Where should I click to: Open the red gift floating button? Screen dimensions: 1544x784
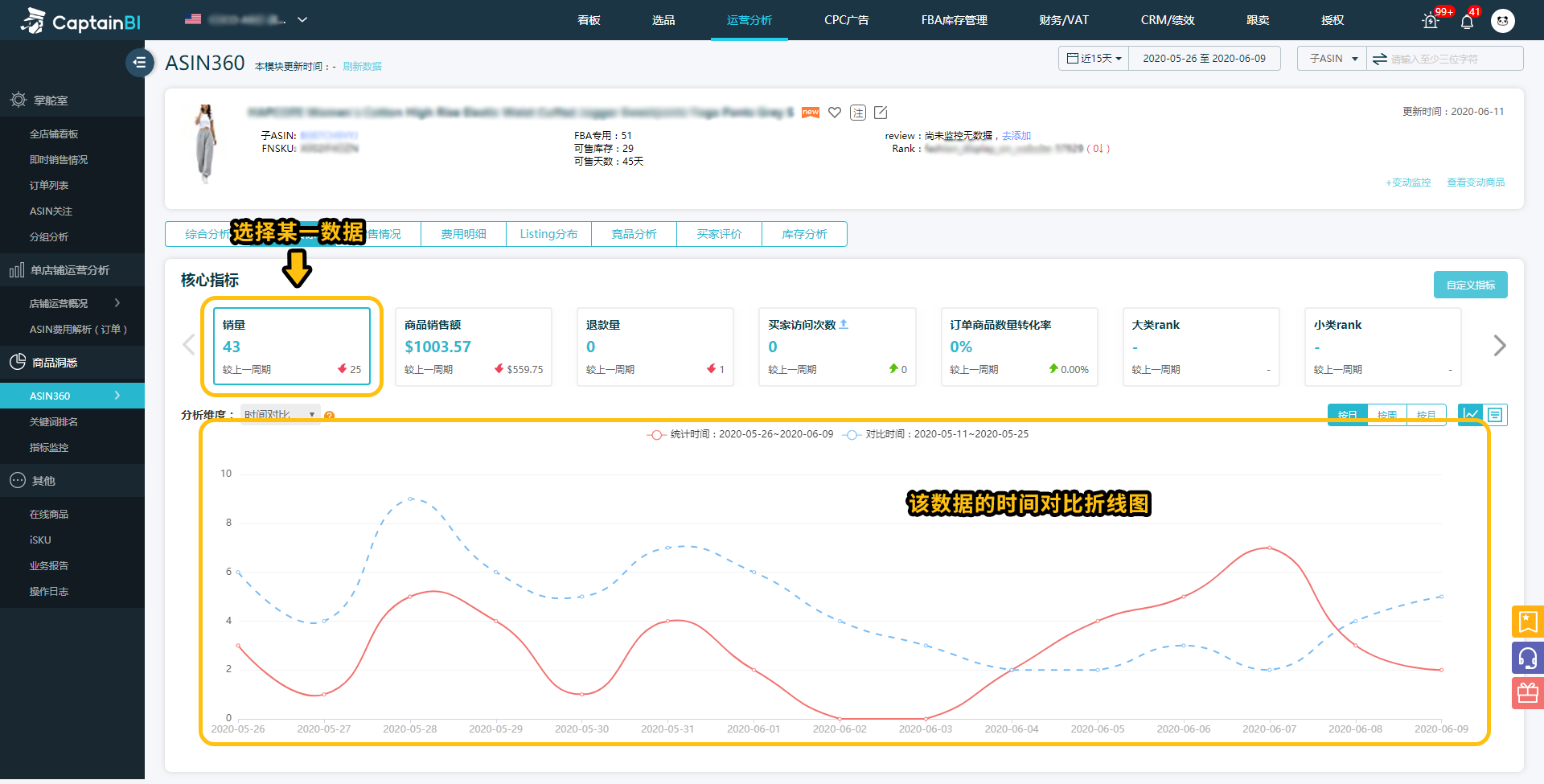(x=1527, y=693)
